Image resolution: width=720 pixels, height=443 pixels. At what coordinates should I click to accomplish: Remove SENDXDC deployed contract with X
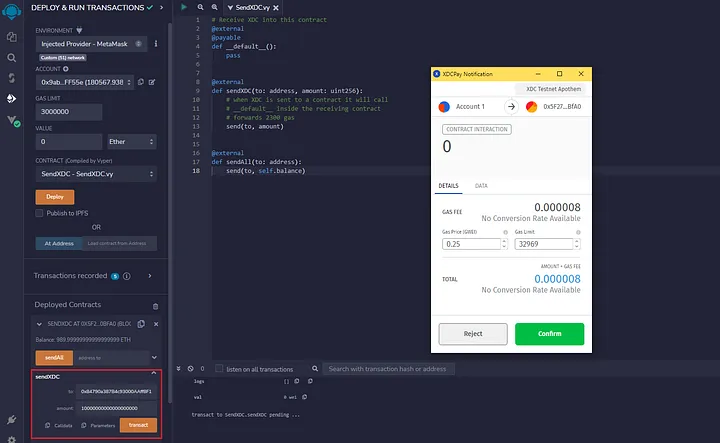[x=156, y=324]
